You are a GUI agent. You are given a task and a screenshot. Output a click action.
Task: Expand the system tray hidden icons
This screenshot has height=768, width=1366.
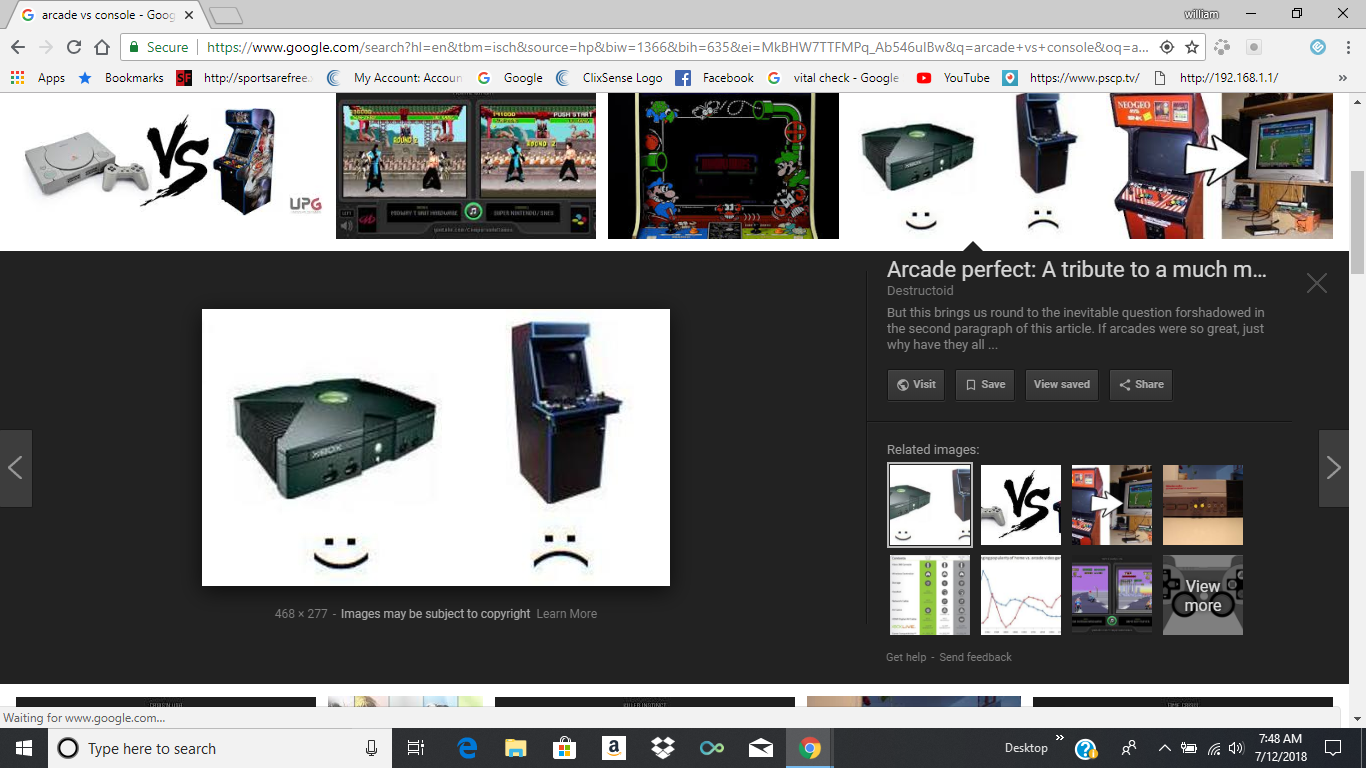click(x=1164, y=748)
